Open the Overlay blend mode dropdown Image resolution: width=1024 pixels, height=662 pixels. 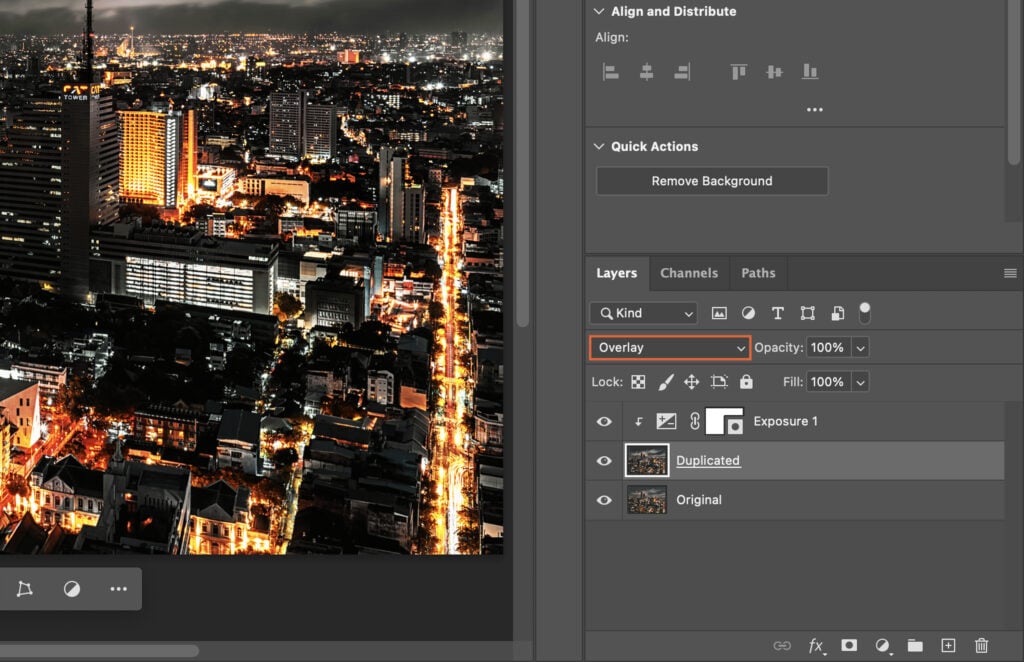click(669, 347)
